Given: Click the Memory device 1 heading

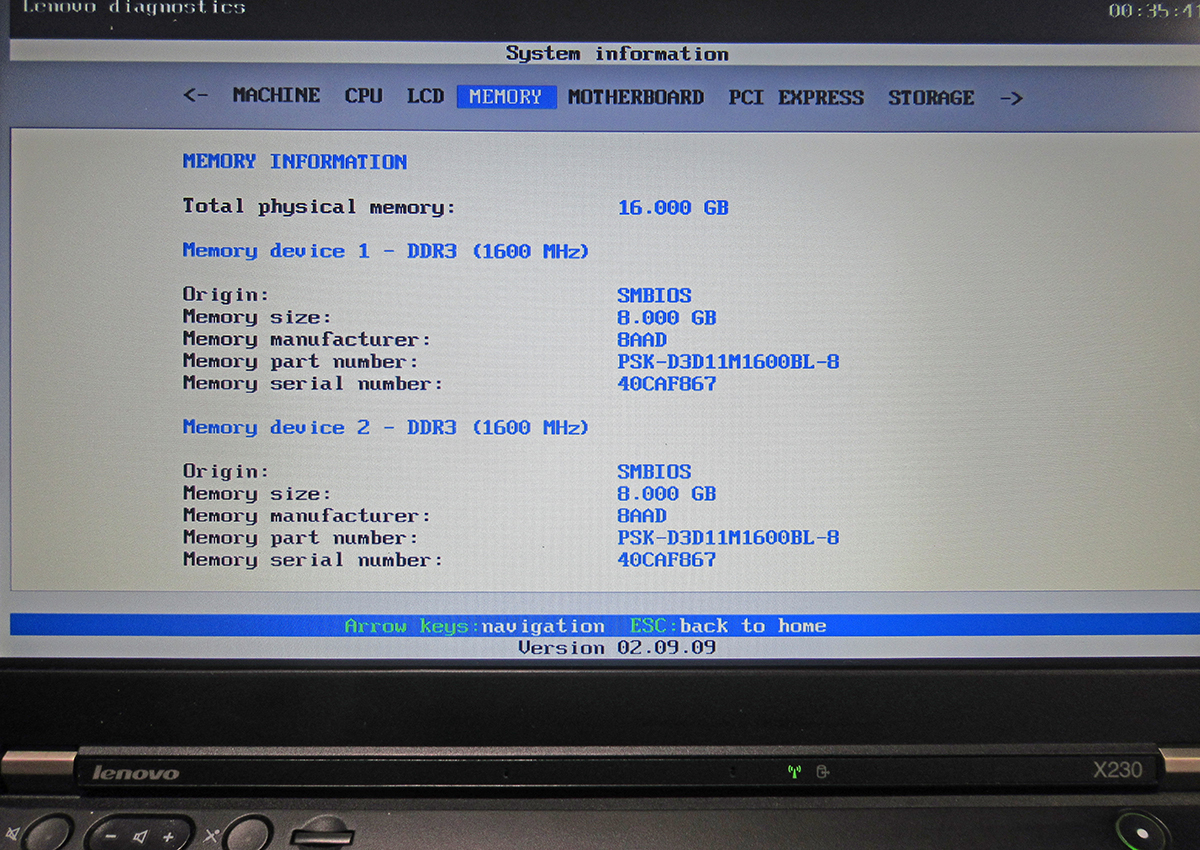Looking at the screenshot, I should click(386, 251).
